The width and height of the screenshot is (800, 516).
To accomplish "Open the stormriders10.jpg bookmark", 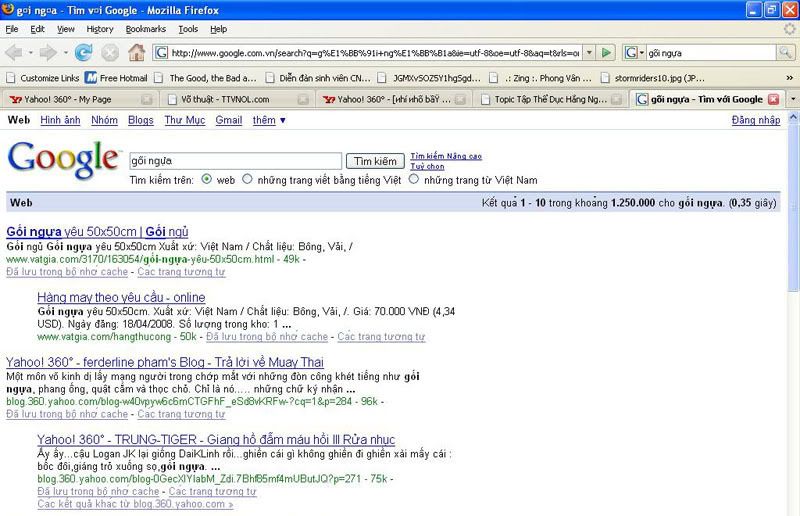I will click(653, 78).
